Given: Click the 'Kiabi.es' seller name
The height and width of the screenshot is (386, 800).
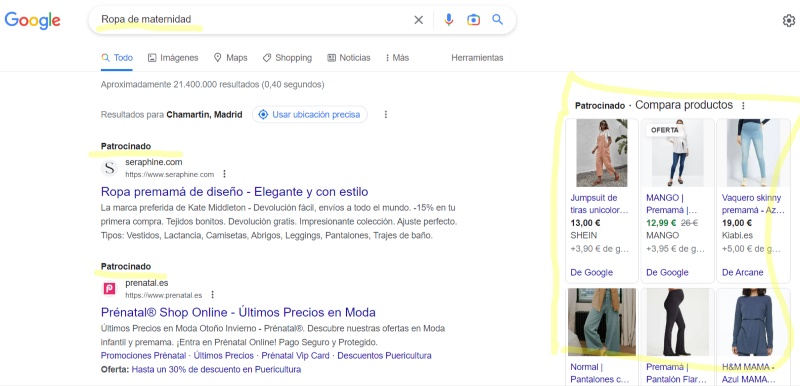Looking at the screenshot, I should 737,235.
